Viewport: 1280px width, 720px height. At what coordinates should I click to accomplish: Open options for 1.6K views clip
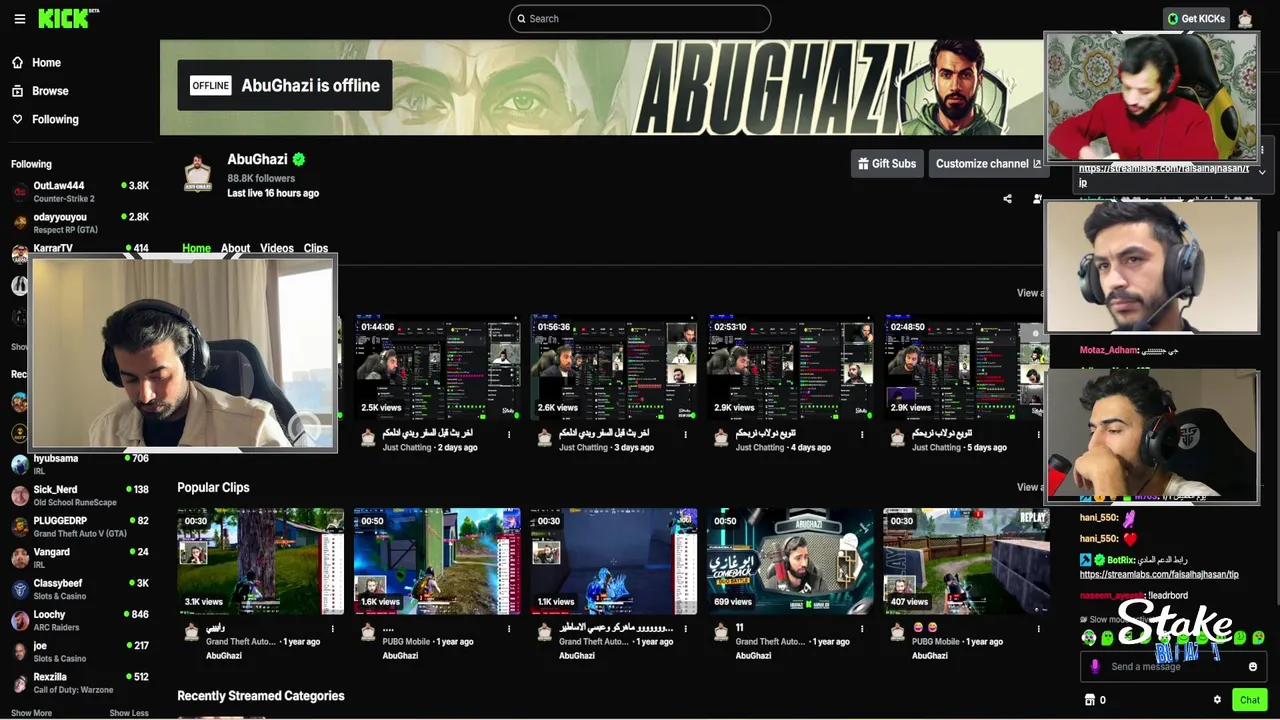[509, 628]
